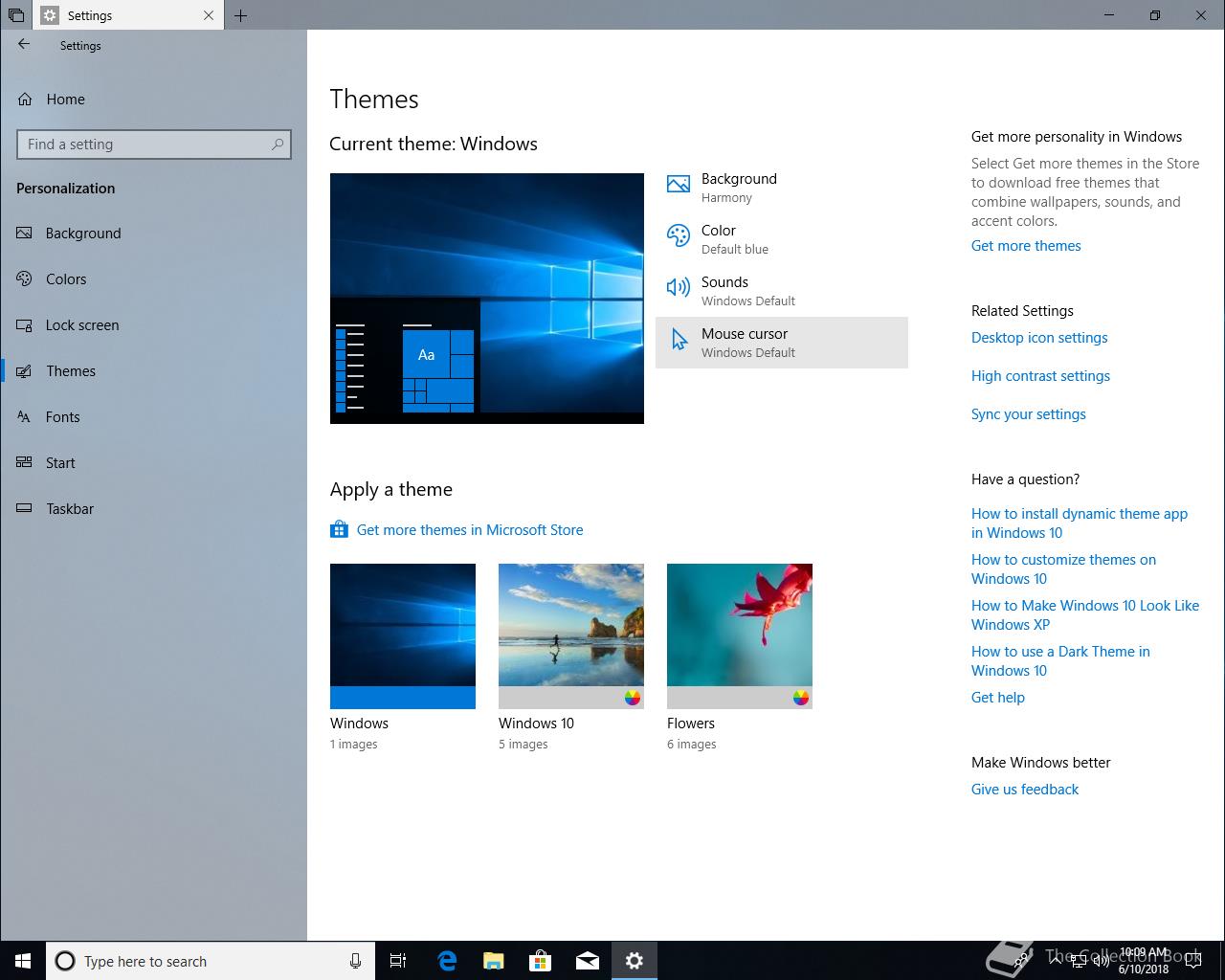Image resolution: width=1225 pixels, height=980 pixels.
Task: Click the Get more themes link
Action: (x=1026, y=246)
